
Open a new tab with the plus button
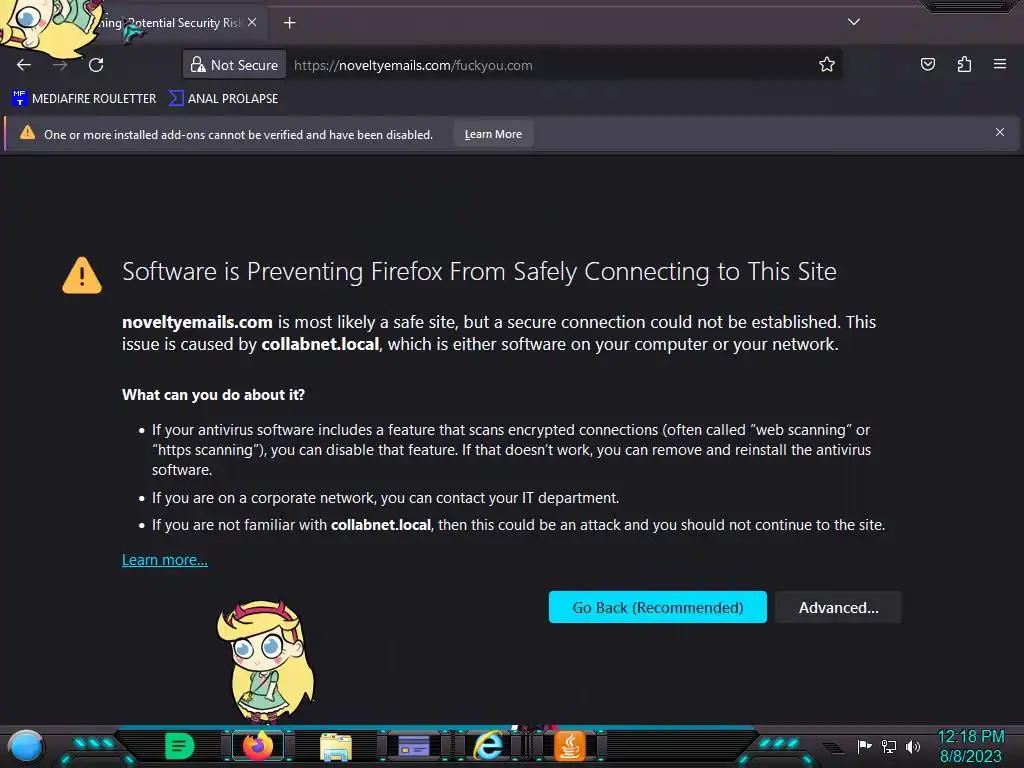click(x=289, y=23)
